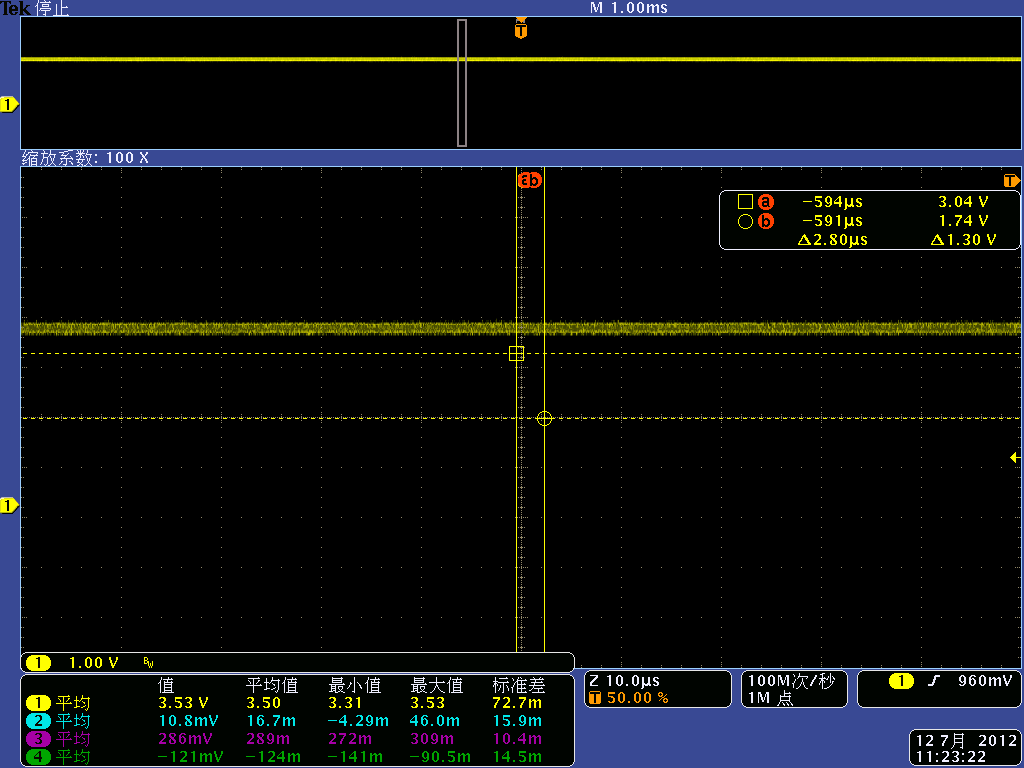Click the trigger level arrow on right edge

tap(1015, 457)
